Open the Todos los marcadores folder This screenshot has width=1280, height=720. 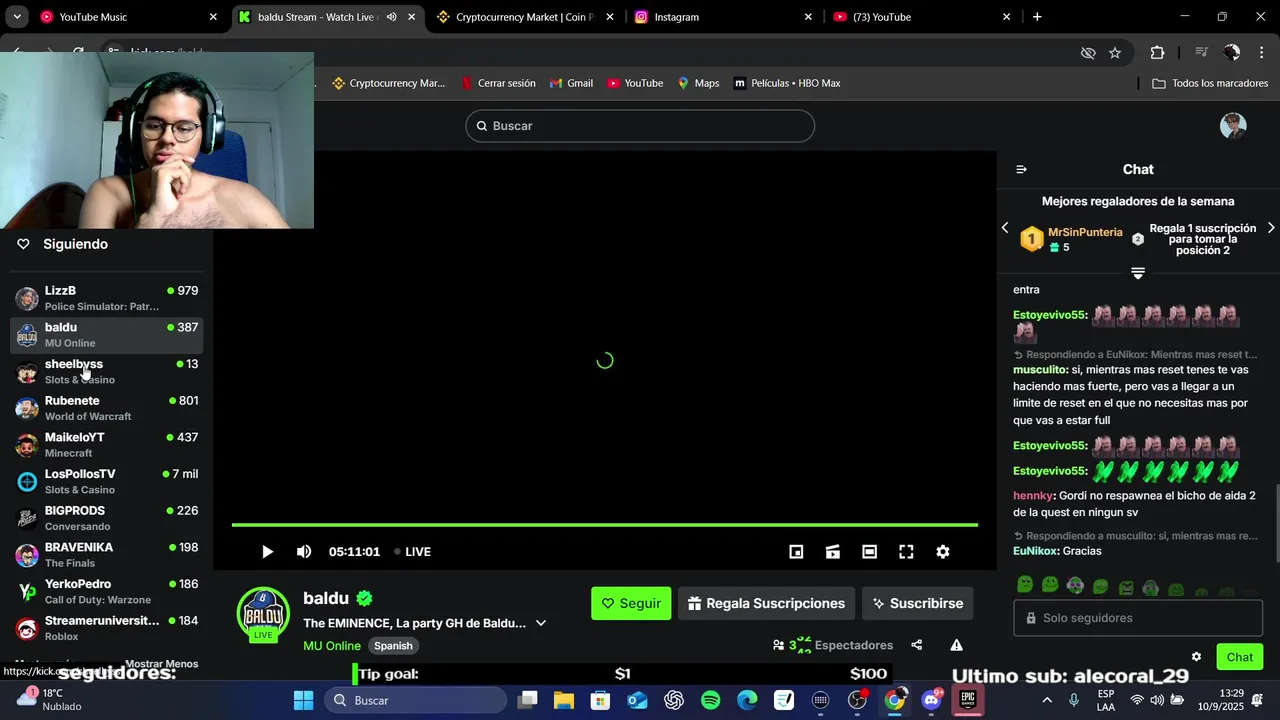[1210, 83]
